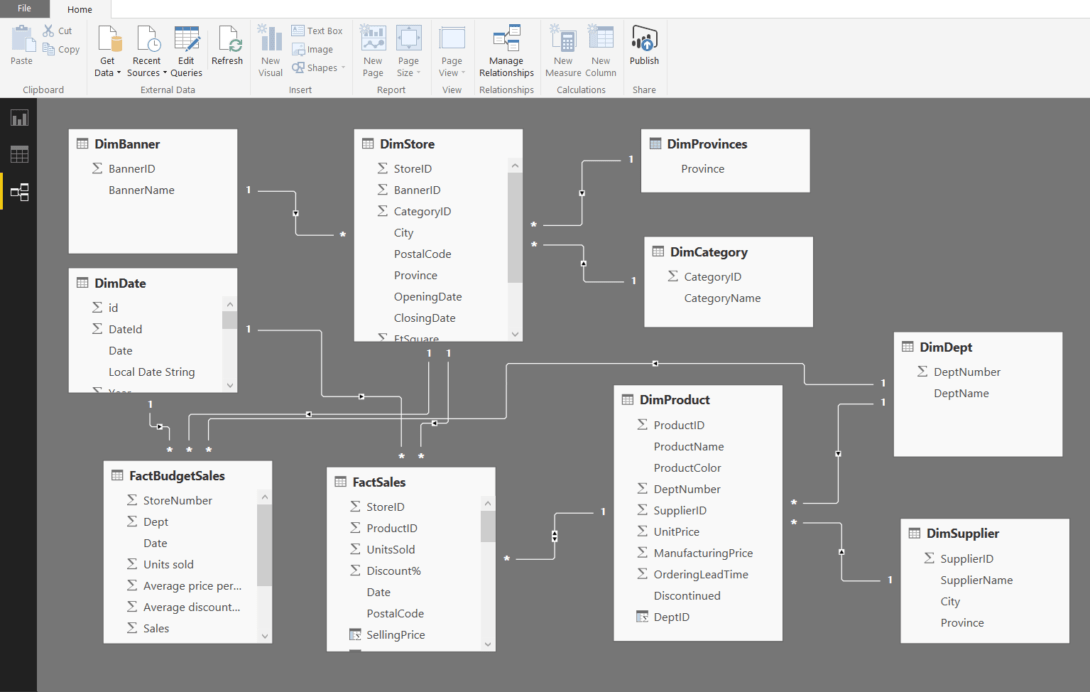This screenshot has height=692, width=1090.
Task: Open Get Data
Action: point(107,52)
